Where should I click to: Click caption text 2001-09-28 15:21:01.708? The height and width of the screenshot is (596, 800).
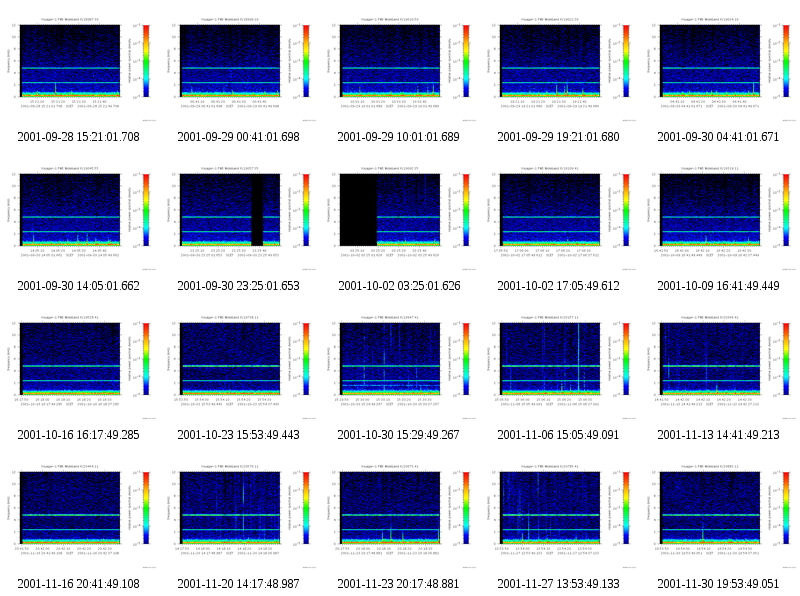79,137
